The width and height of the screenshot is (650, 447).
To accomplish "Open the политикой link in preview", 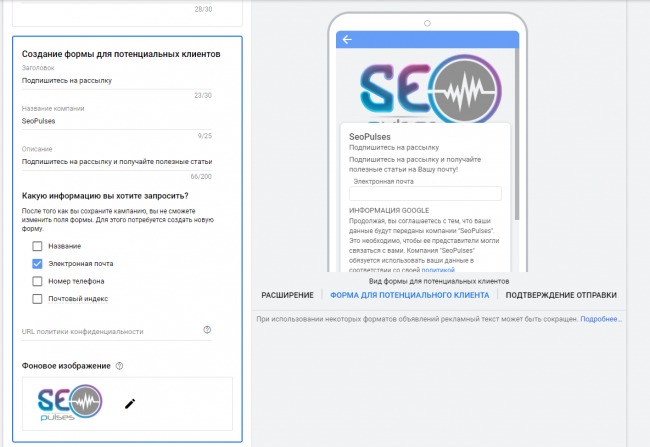I will point(437,269).
